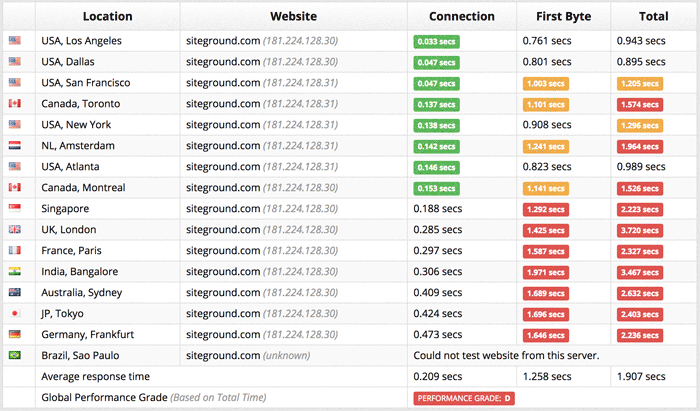Click the 0.188 secs connection value
Screen dimensions: 700x411
438,208
